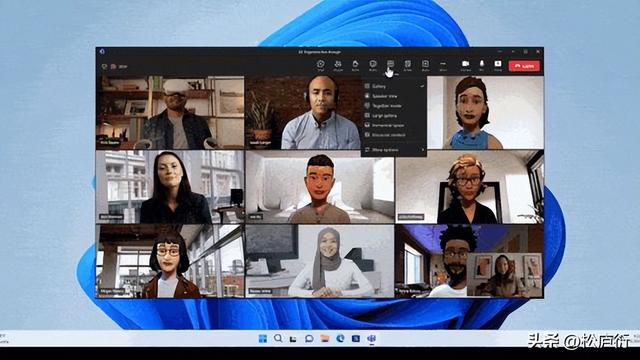The height and width of the screenshot is (360, 640).
Task: Choose Together mode from view menu
Action: click(394, 106)
